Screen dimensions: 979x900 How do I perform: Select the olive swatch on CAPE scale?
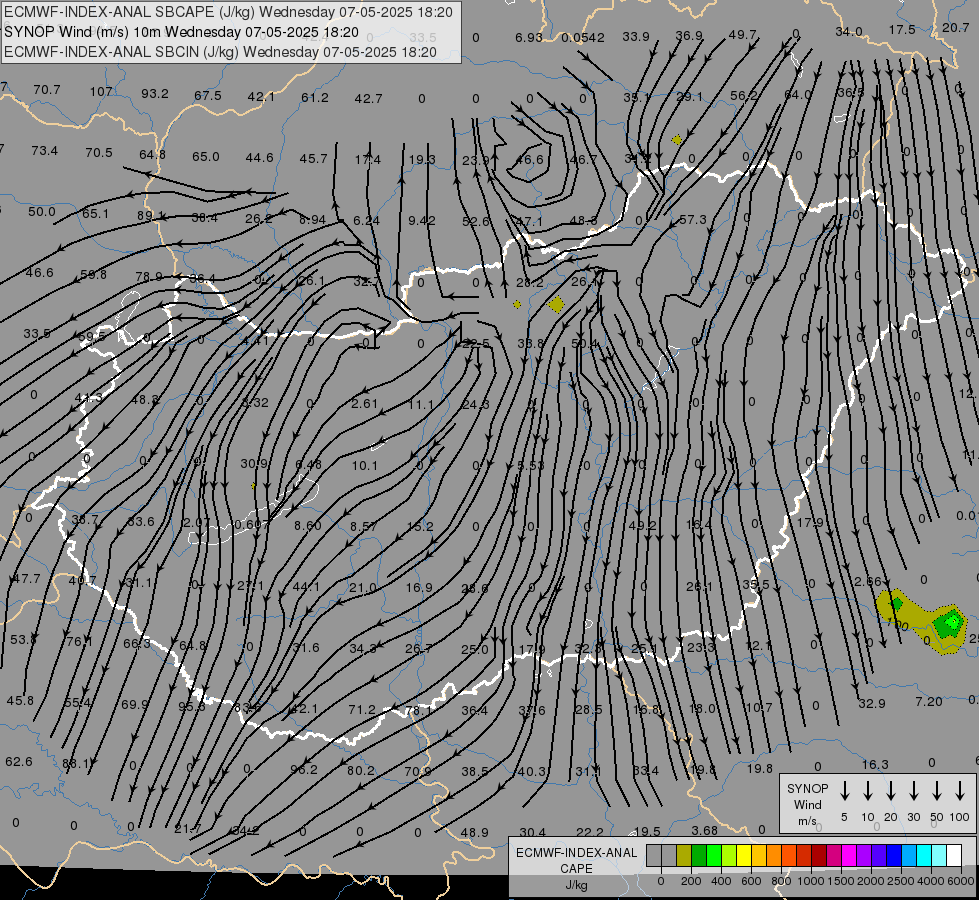684,856
